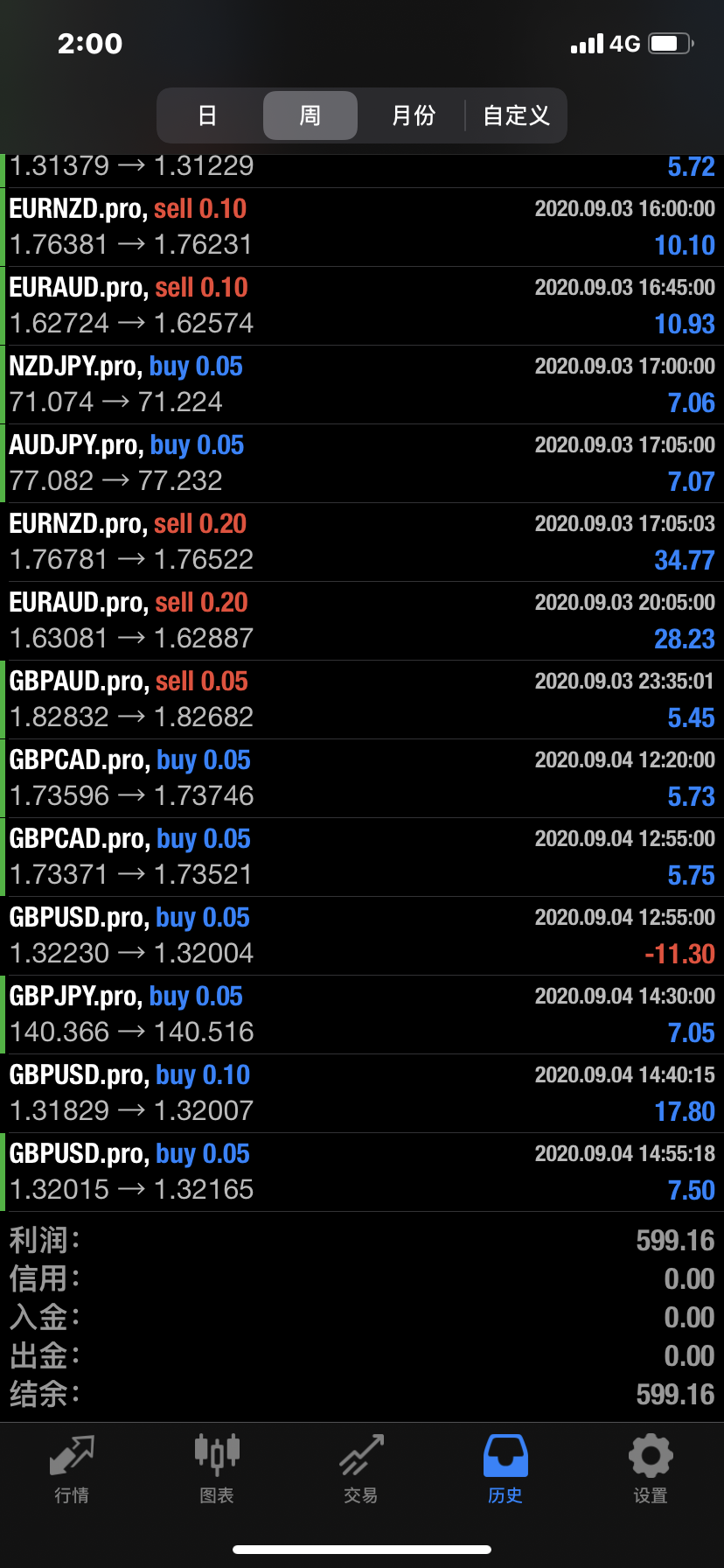The width and height of the screenshot is (724, 1568).
Task: Tap the cellular signal bars icon
Action: coord(587,44)
